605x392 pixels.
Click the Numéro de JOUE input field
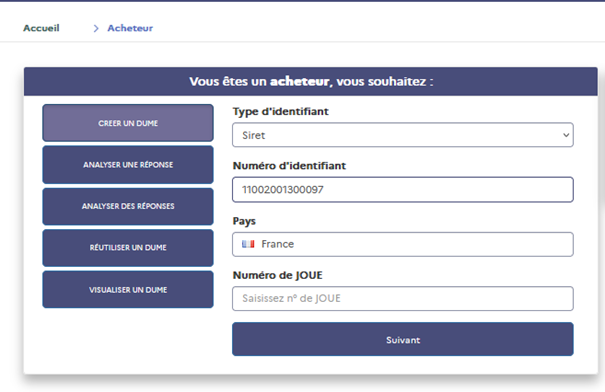pos(403,299)
